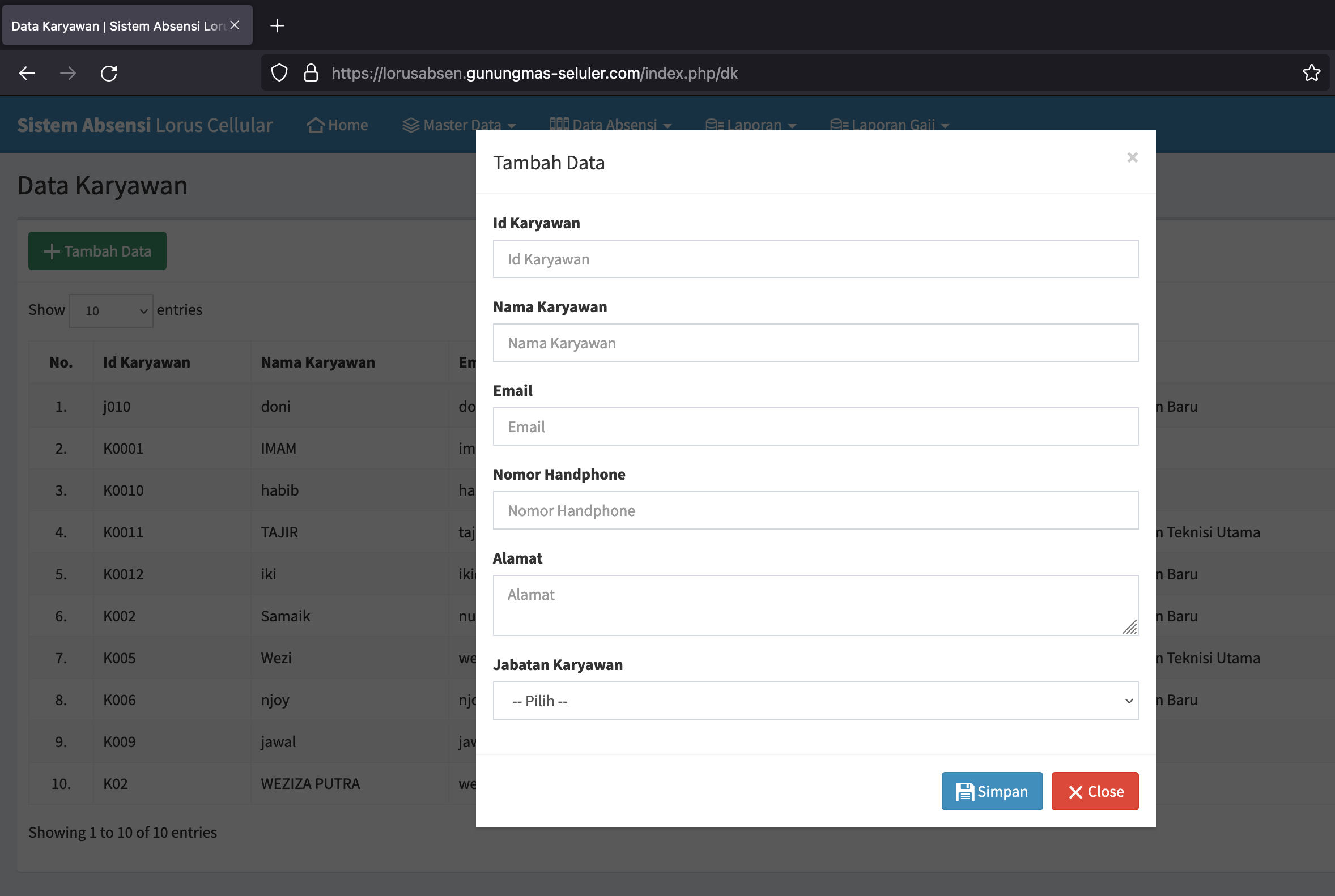The height and width of the screenshot is (896, 1335).
Task: Open the Show entries count dropdown
Action: pos(111,311)
